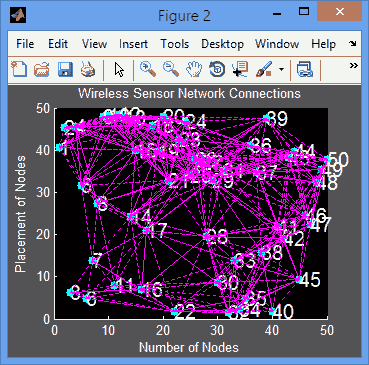This screenshot has width=369, height=365.
Task: Maximize the Figure 2 window
Action: click(x=304, y=12)
